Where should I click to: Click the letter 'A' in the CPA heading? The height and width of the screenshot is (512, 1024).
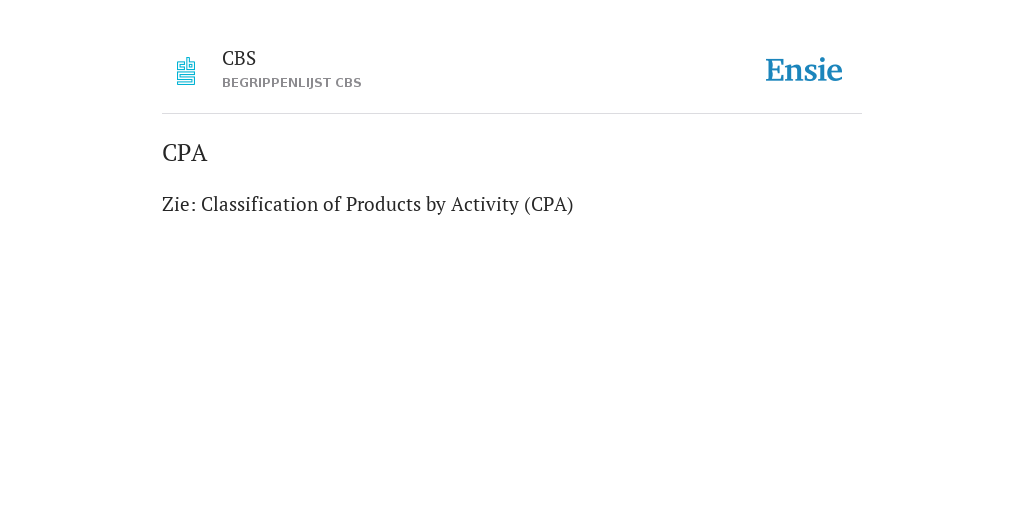200,153
